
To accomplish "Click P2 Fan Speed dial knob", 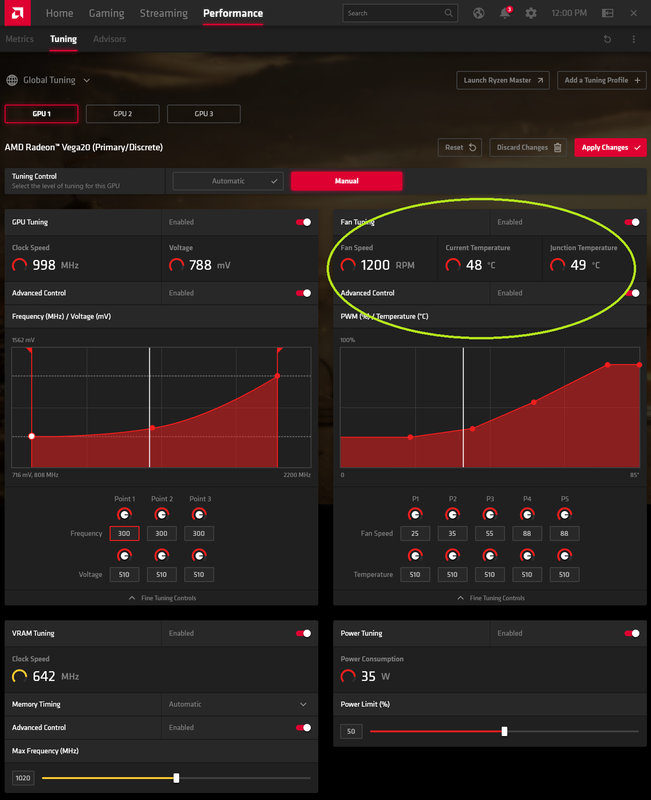I will click(x=453, y=514).
